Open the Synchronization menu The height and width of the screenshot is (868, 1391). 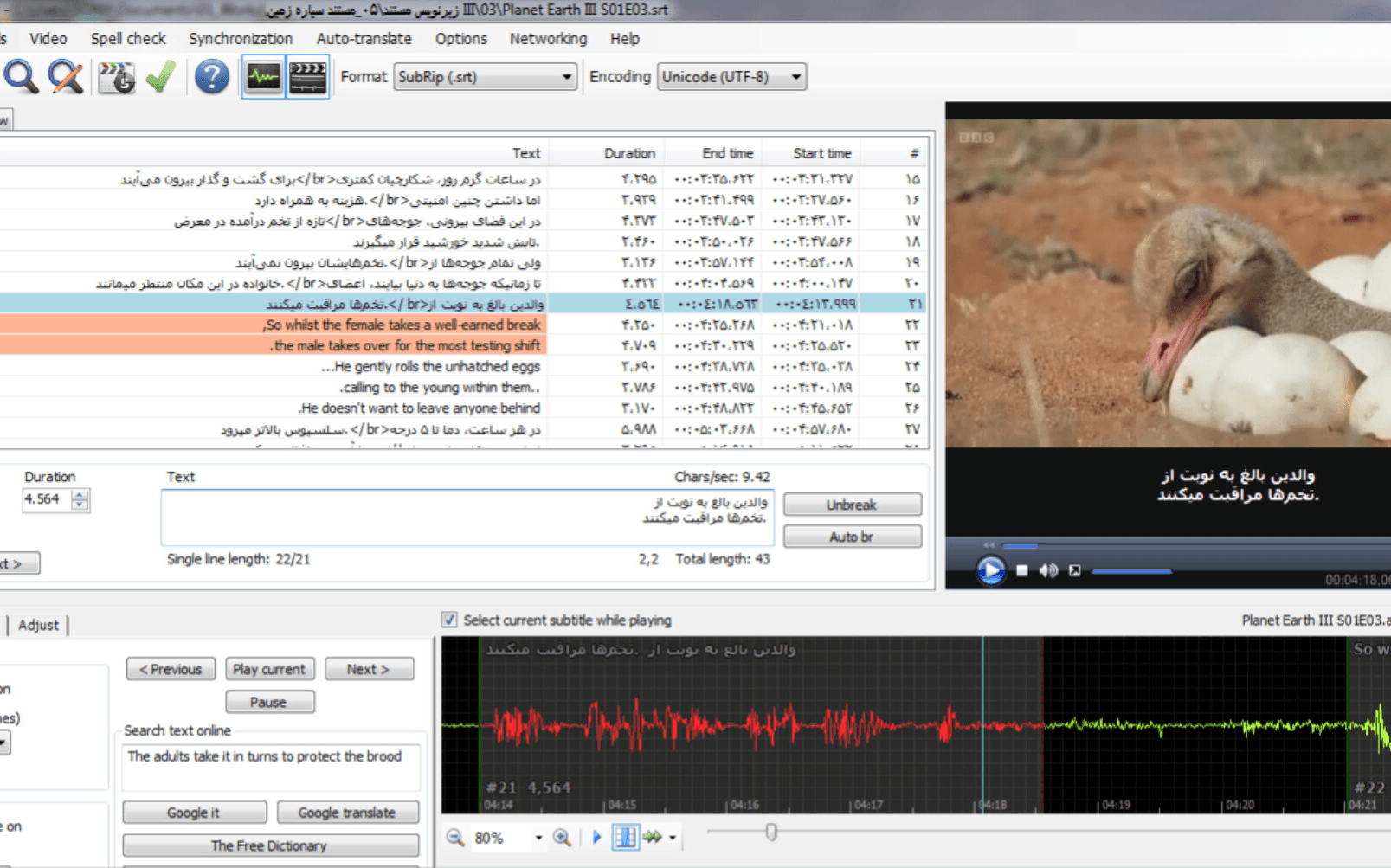(241, 39)
